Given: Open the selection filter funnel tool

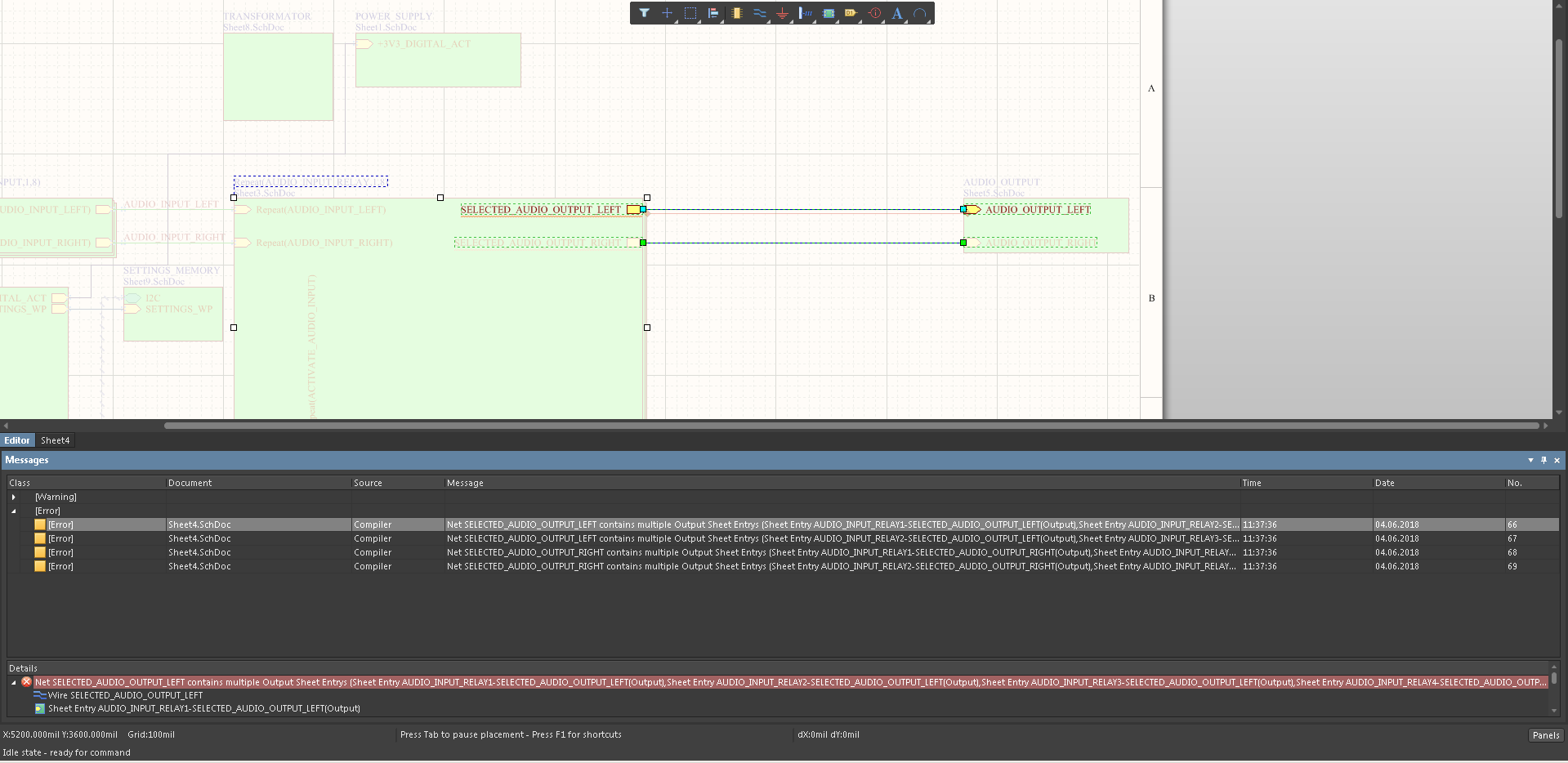Looking at the screenshot, I should [x=644, y=13].
